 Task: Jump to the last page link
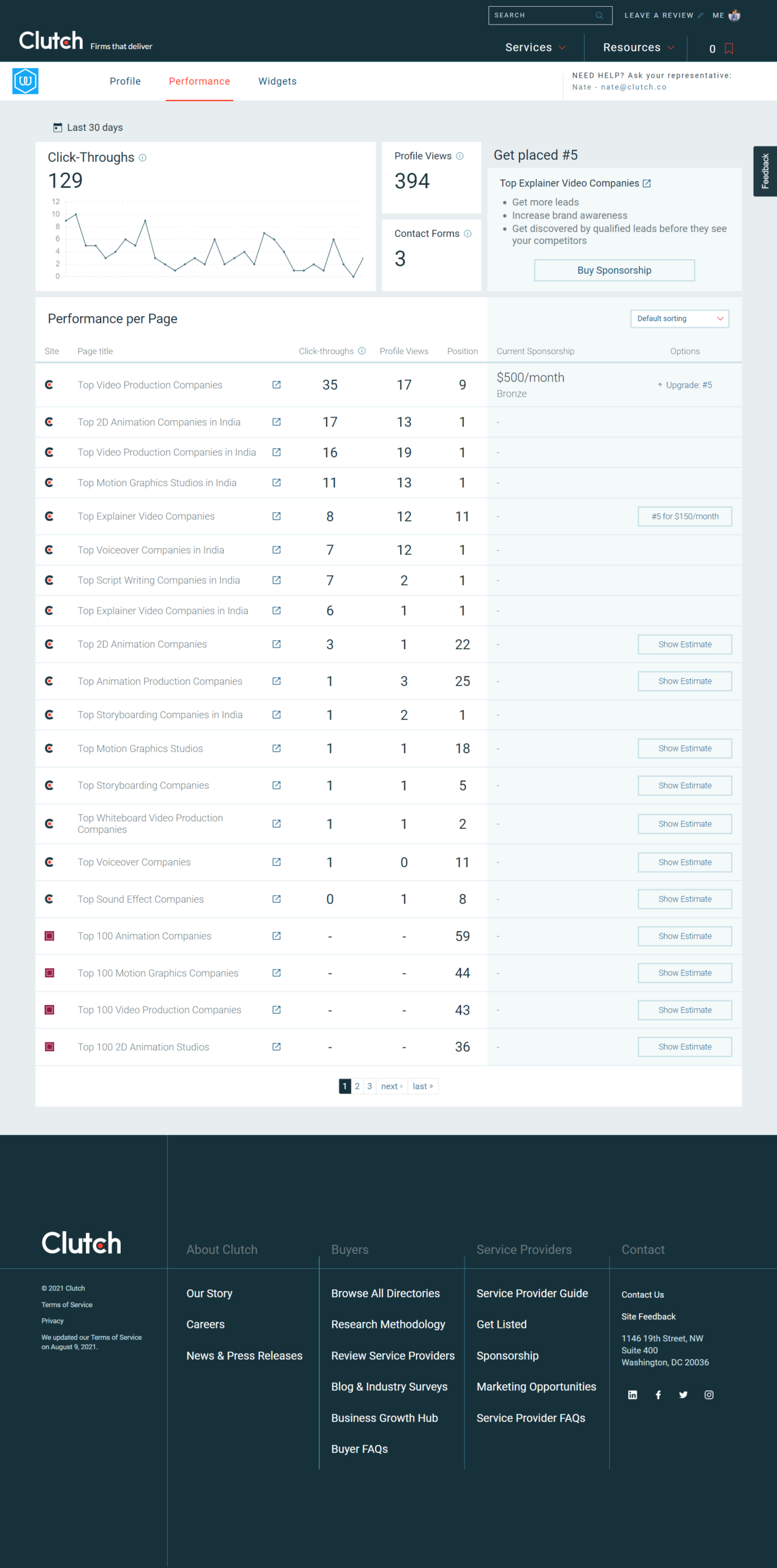click(423, 1086)
